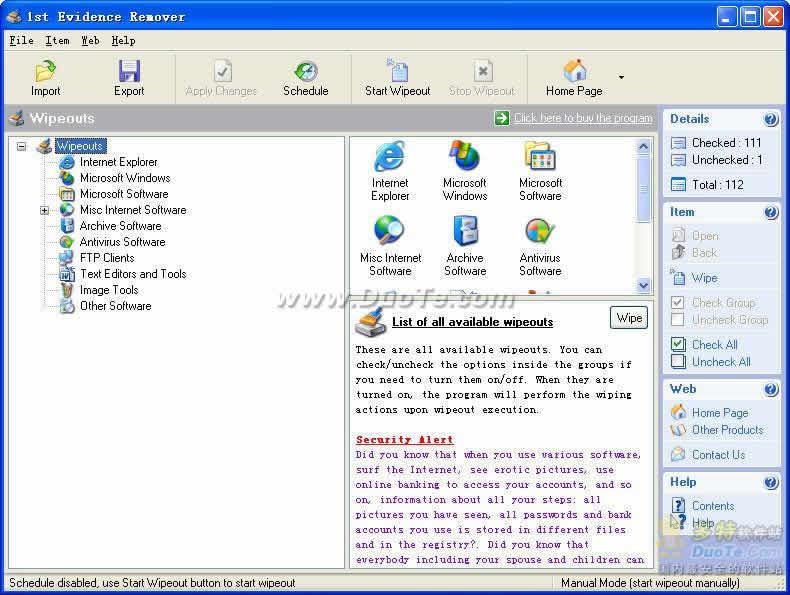This screenshot has height=595, width=790.
Task: Click the Help panel question icon
Action: click(770, 483)
